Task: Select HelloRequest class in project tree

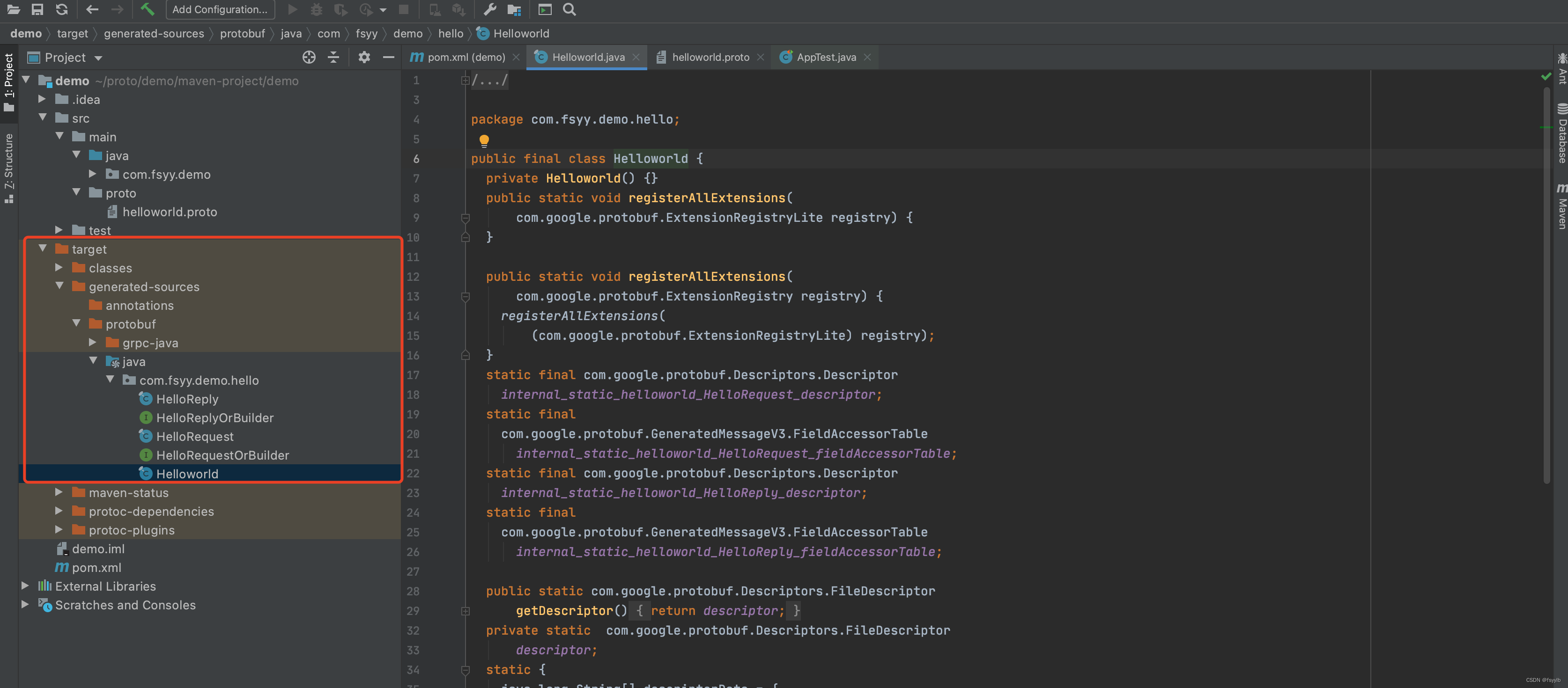Action: click(x=195, y=436)
